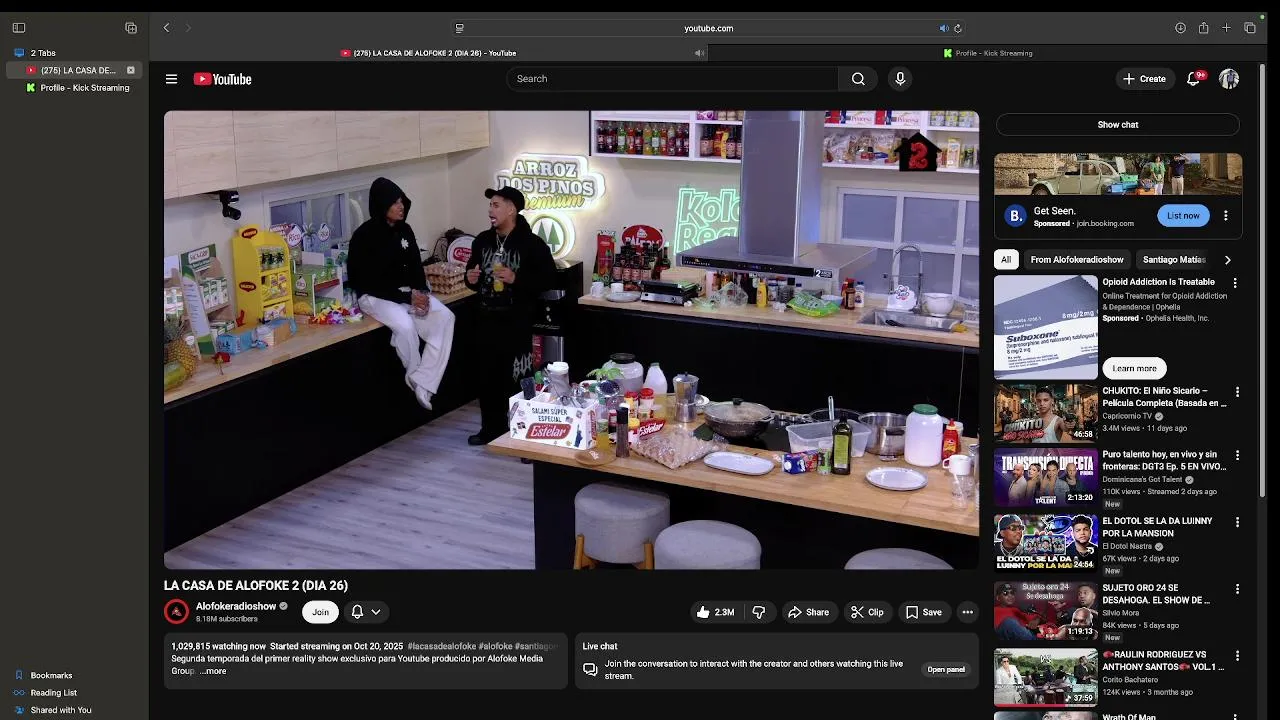Click the live video player
The width and height of the screenshot is (1280, 720).
(x=572, y=340)
